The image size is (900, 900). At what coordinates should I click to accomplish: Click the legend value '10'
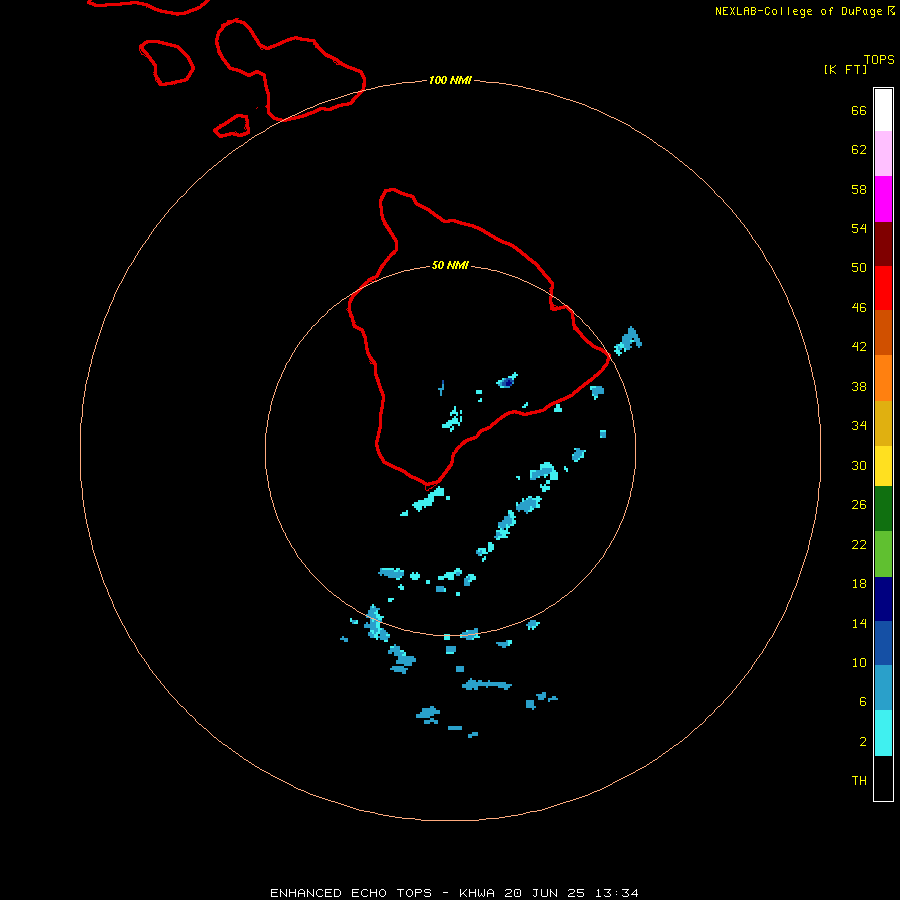tap(859, 663)
